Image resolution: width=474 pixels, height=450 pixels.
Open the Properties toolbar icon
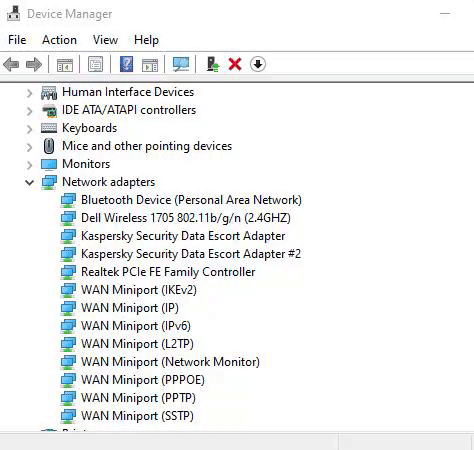click(x=96, y=64)
